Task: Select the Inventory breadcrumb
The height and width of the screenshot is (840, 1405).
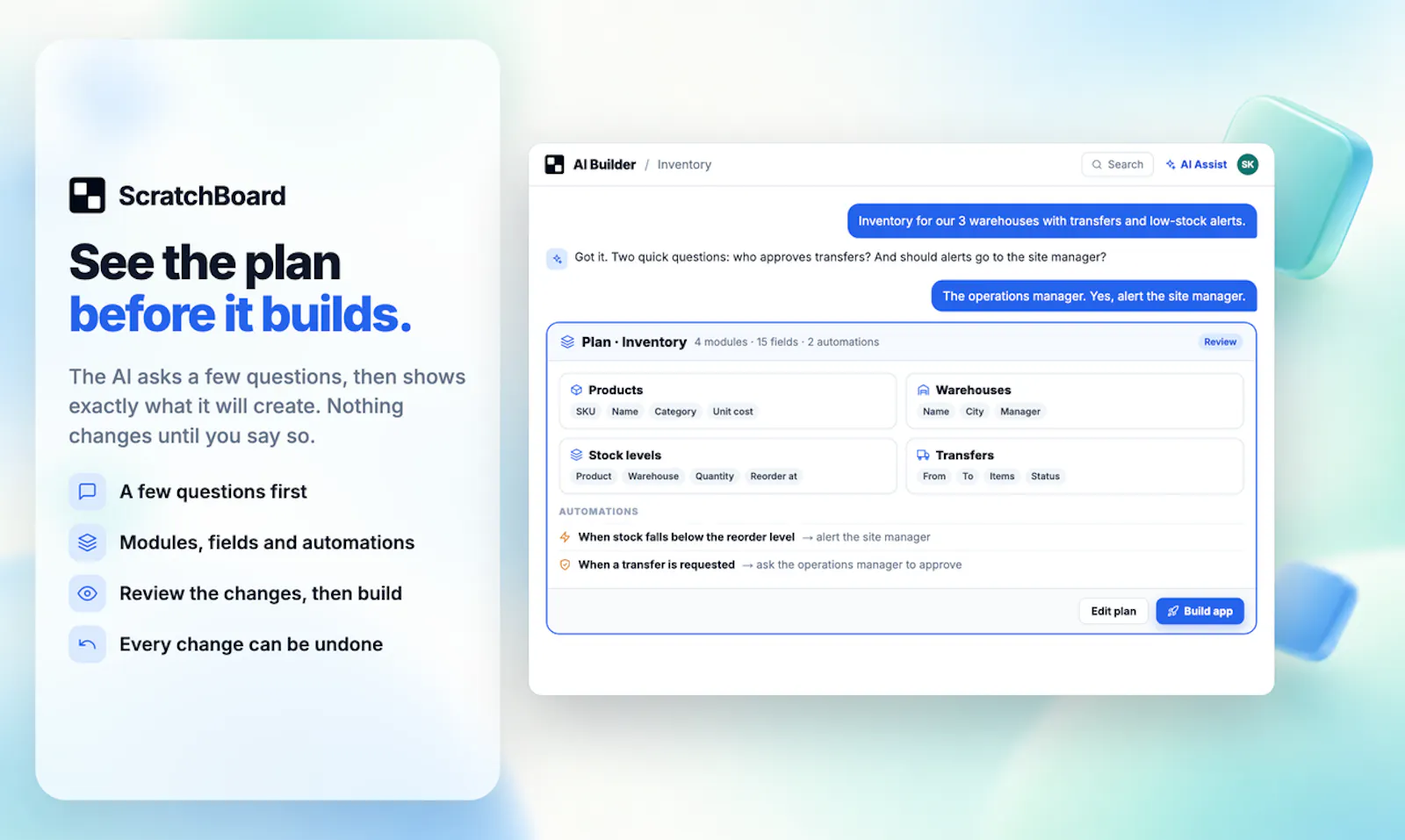Action: (684, 164)
